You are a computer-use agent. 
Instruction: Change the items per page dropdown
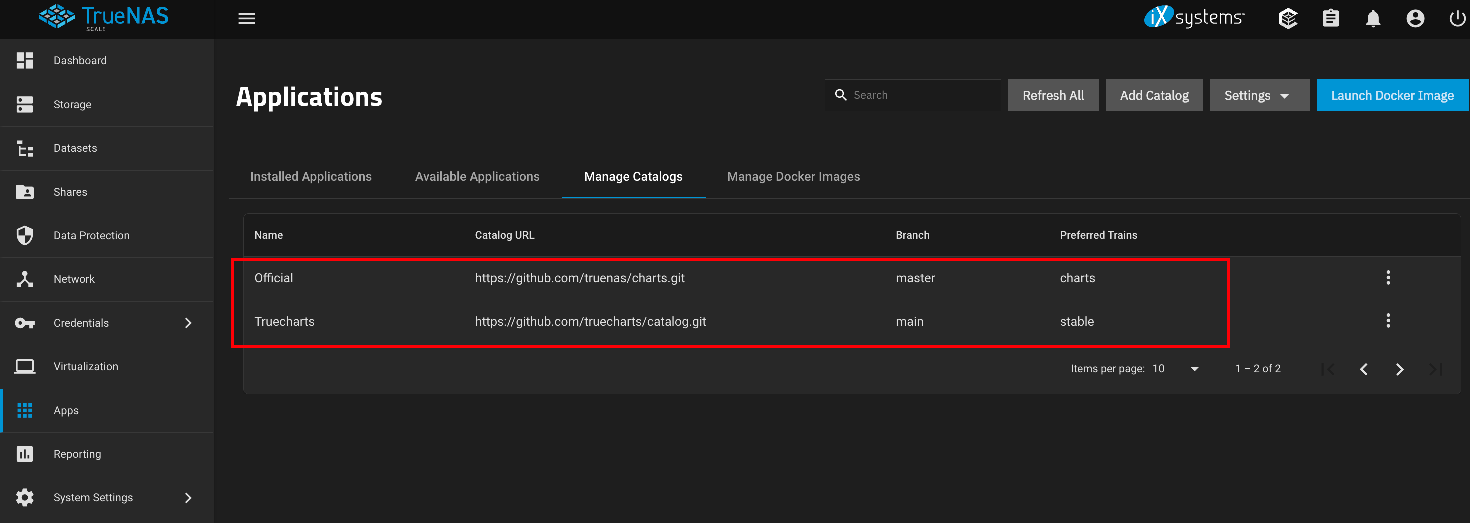tap(1175, 369)
